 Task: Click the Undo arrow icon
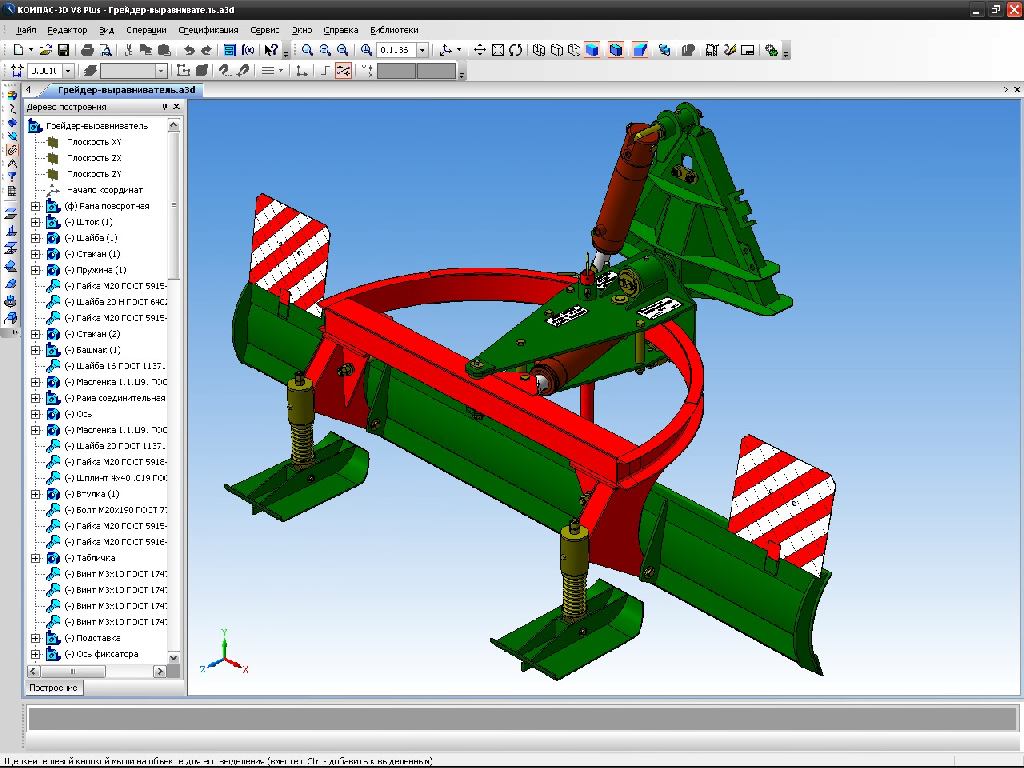(188, 50)
